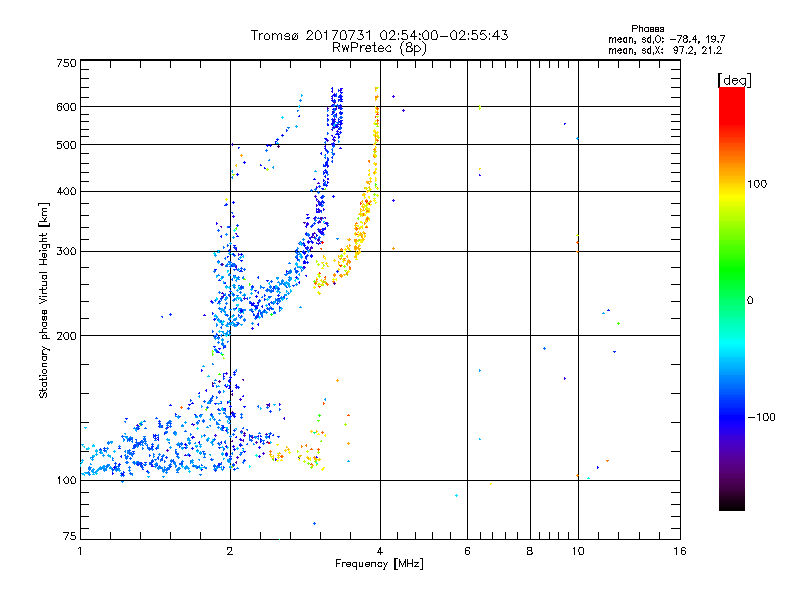Click the "300" height axis tick label
This screenshot has height=600, width=800.
coord(66,251)
